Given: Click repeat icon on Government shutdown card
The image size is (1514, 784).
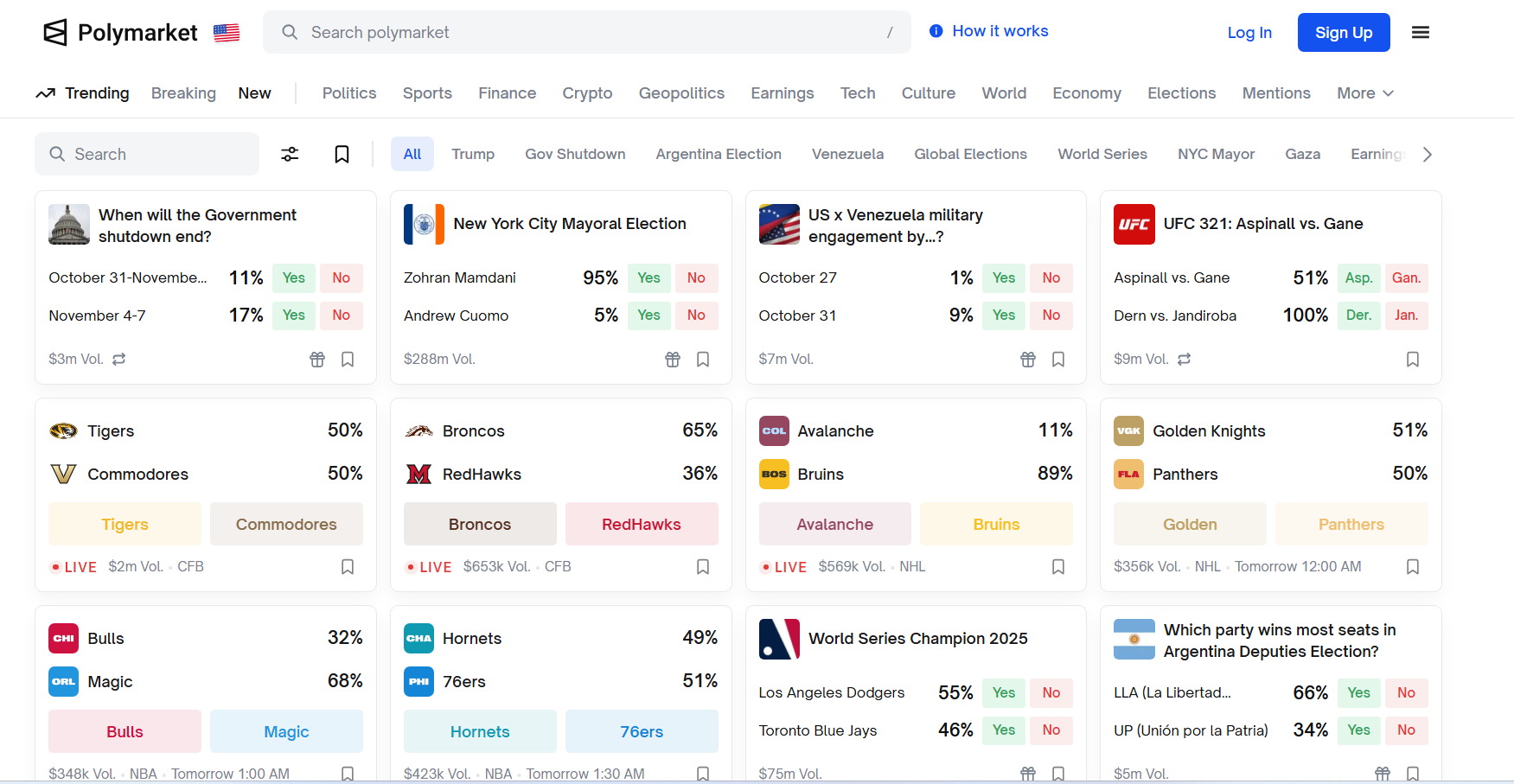Looking at the screenshot, I should pyautogui.click(x=119, y=359).
